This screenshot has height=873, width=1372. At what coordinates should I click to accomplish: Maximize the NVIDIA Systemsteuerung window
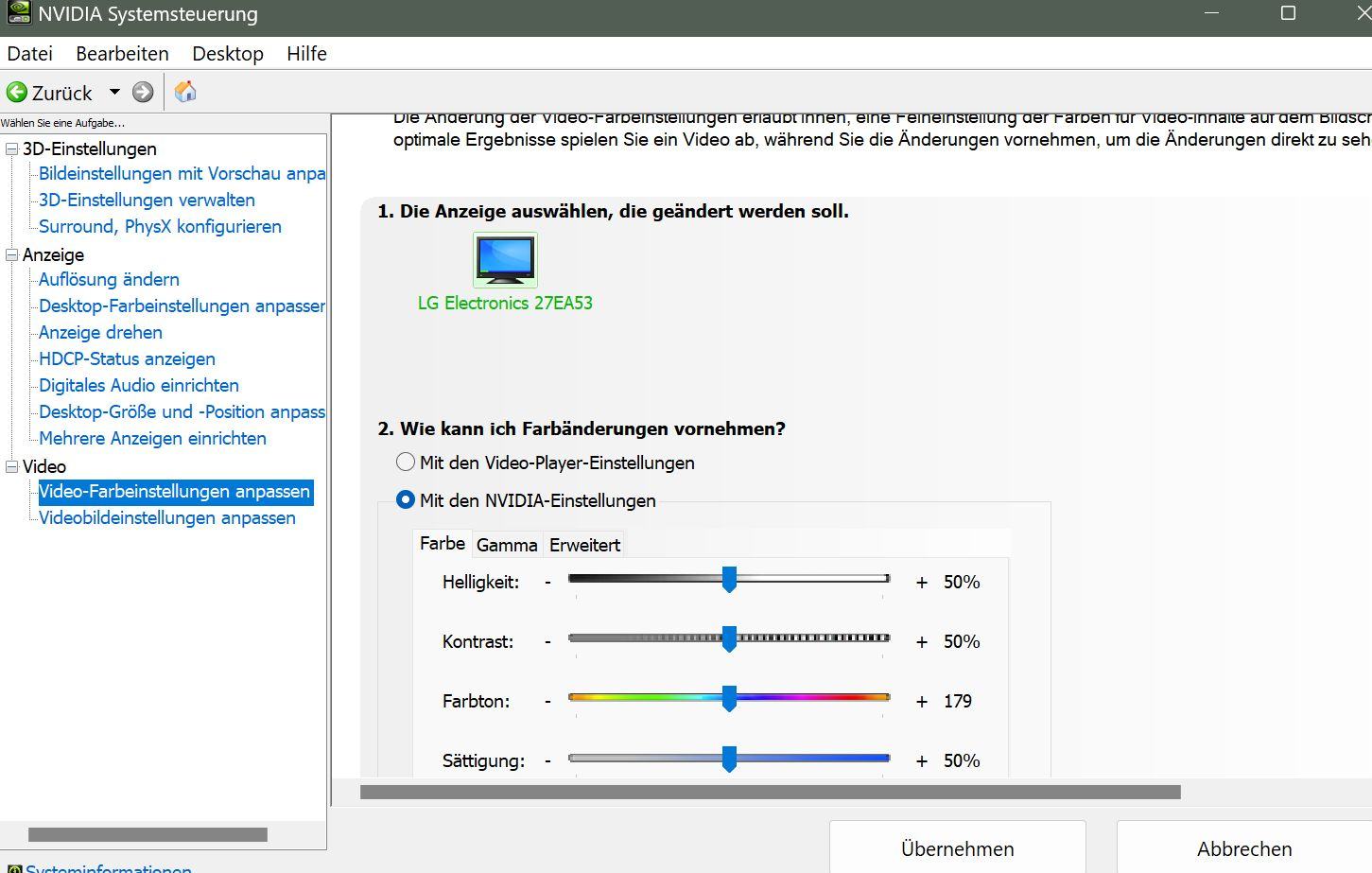(1288, 12)
